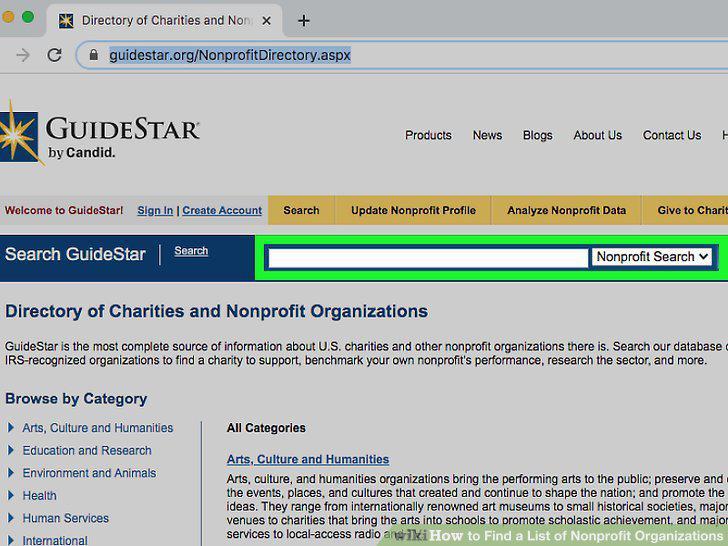Screen dimensions: 728x546
Task: Click Update Nonprofit Profile button
Action: pyautogui.click(x=413, y=210)
